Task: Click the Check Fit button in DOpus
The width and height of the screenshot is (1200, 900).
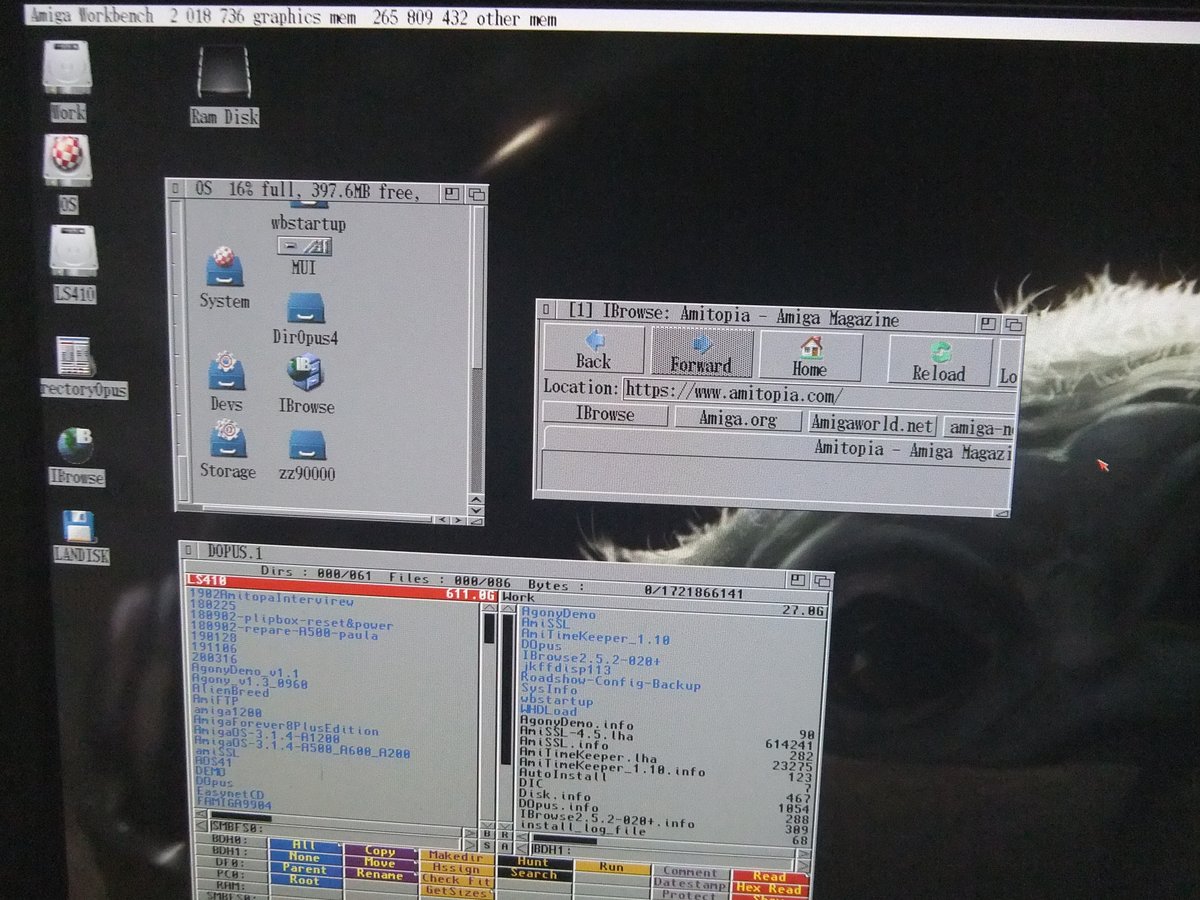Action: pos(456,881)
